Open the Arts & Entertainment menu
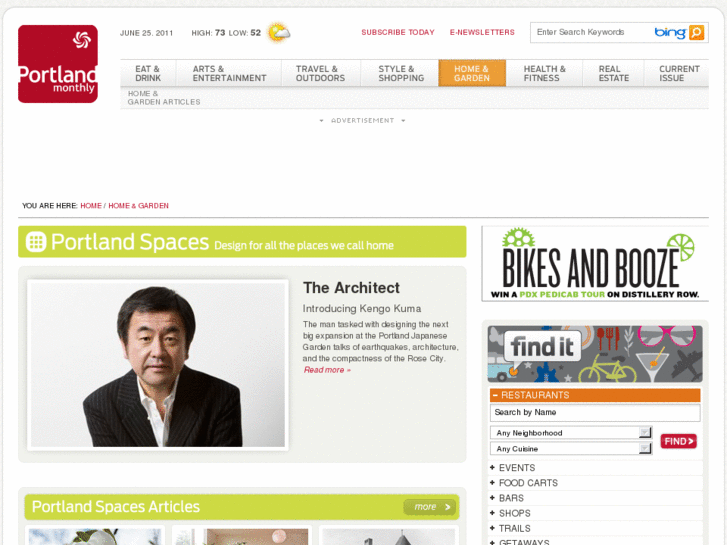 click(229, 73)
